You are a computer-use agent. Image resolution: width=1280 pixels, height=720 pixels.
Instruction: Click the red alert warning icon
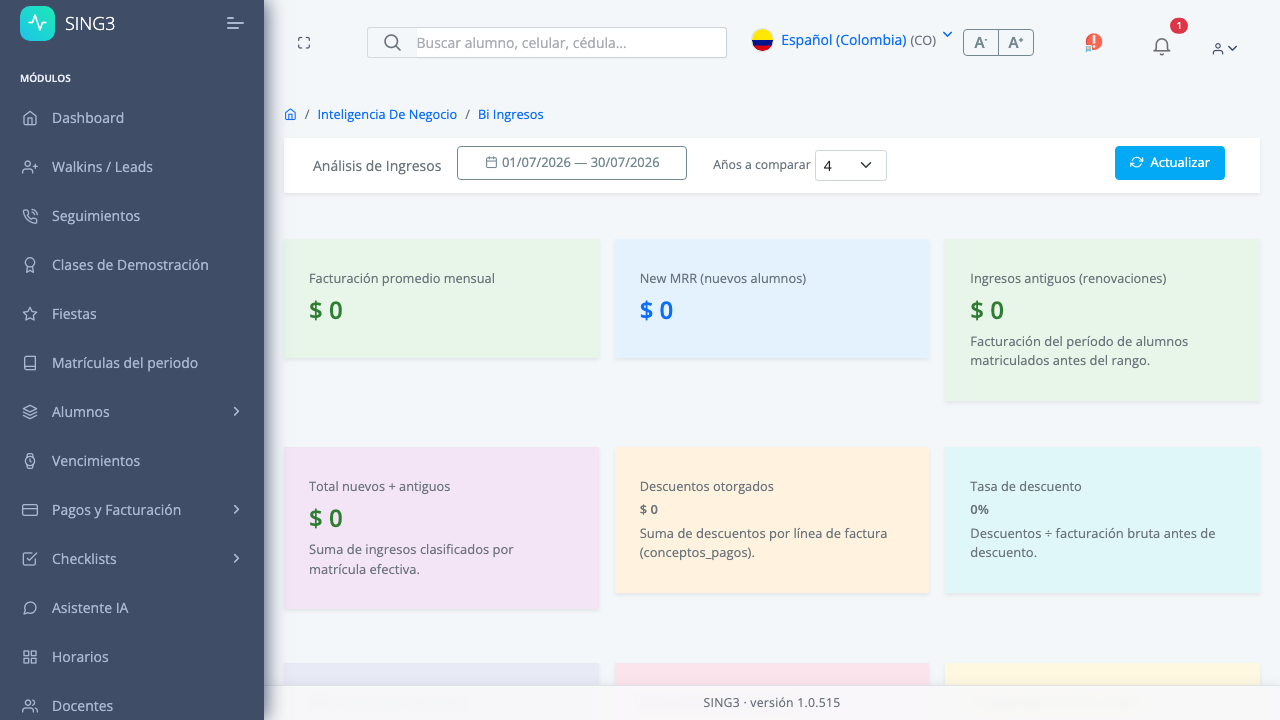click(1093, 42)
